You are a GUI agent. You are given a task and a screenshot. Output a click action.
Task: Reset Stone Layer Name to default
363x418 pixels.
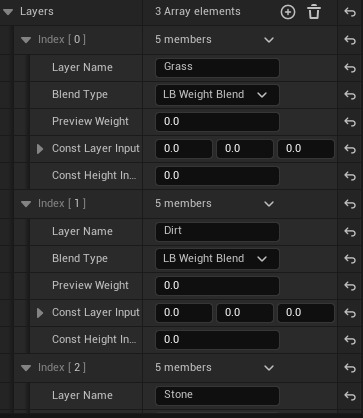coord(350,396)
